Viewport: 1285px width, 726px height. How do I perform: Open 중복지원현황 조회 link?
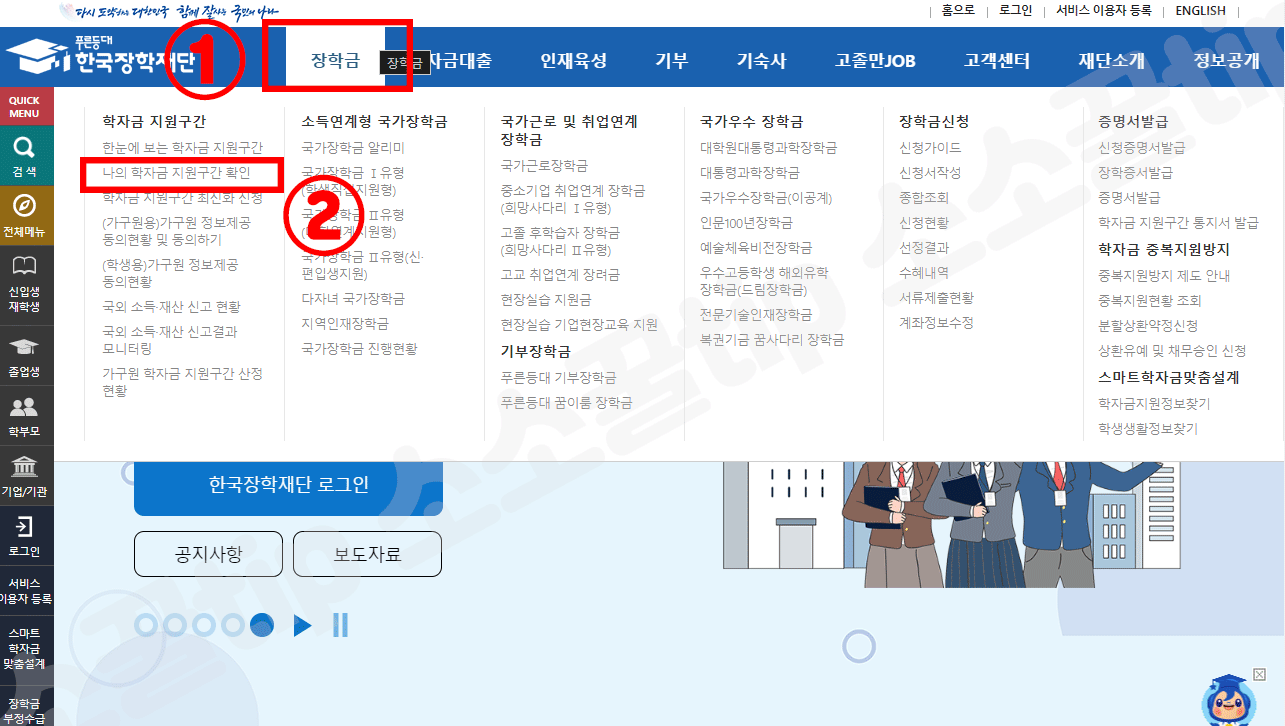pyautogui.click(x=1149, y=300)
